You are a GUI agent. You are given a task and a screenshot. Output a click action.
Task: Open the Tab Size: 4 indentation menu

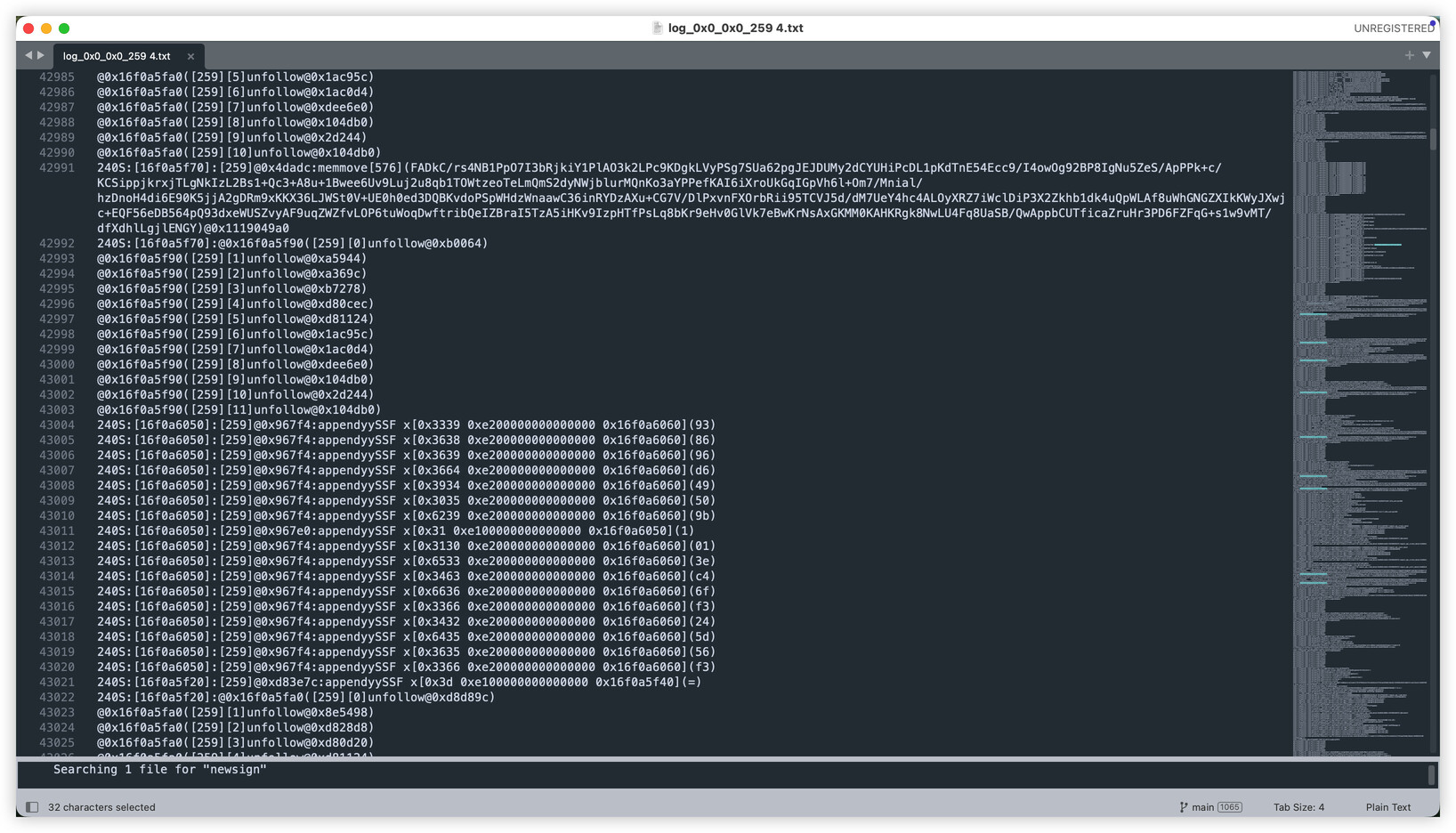coord(1298,807)
